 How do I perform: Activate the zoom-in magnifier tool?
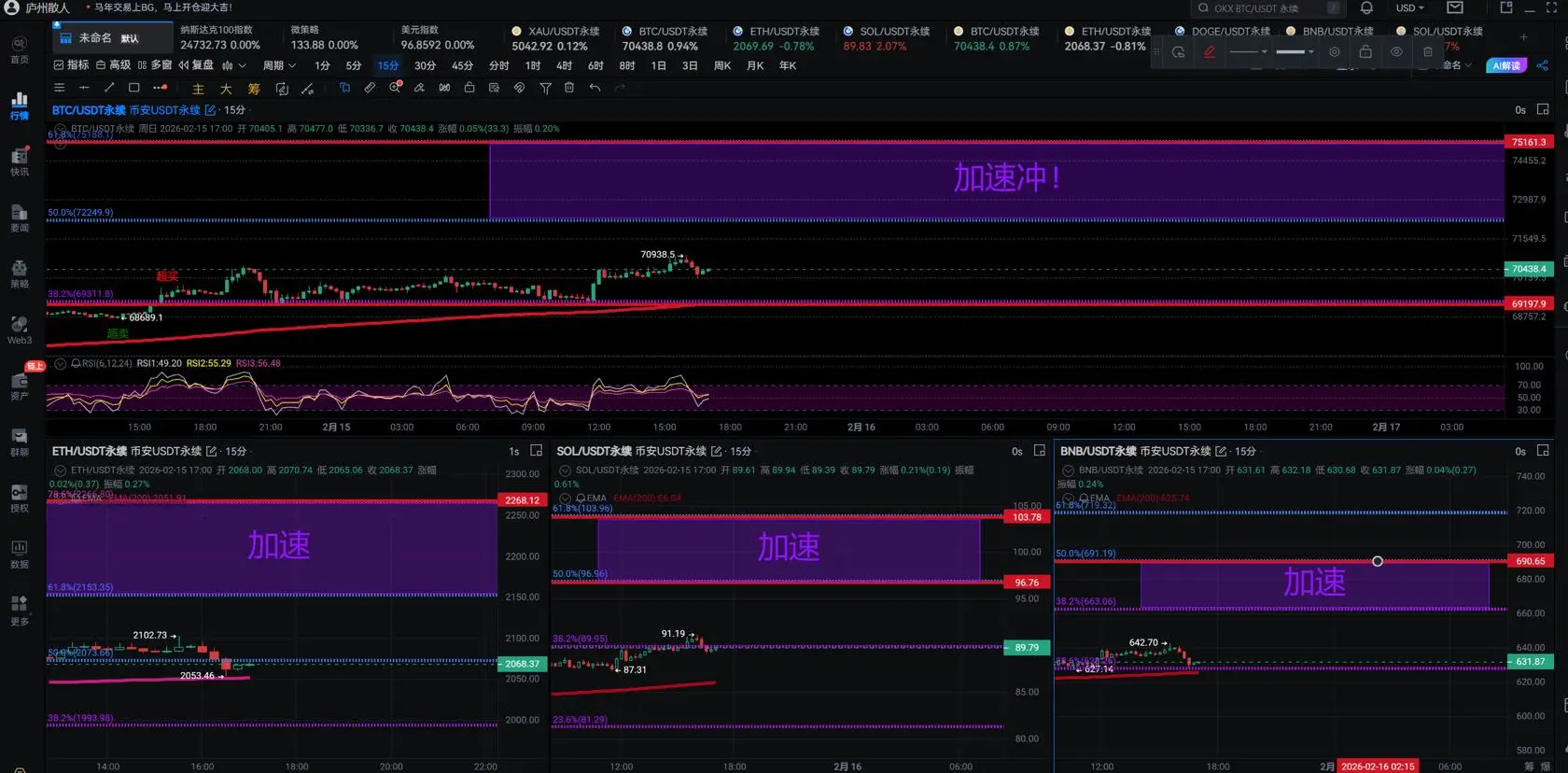(395, 88)
